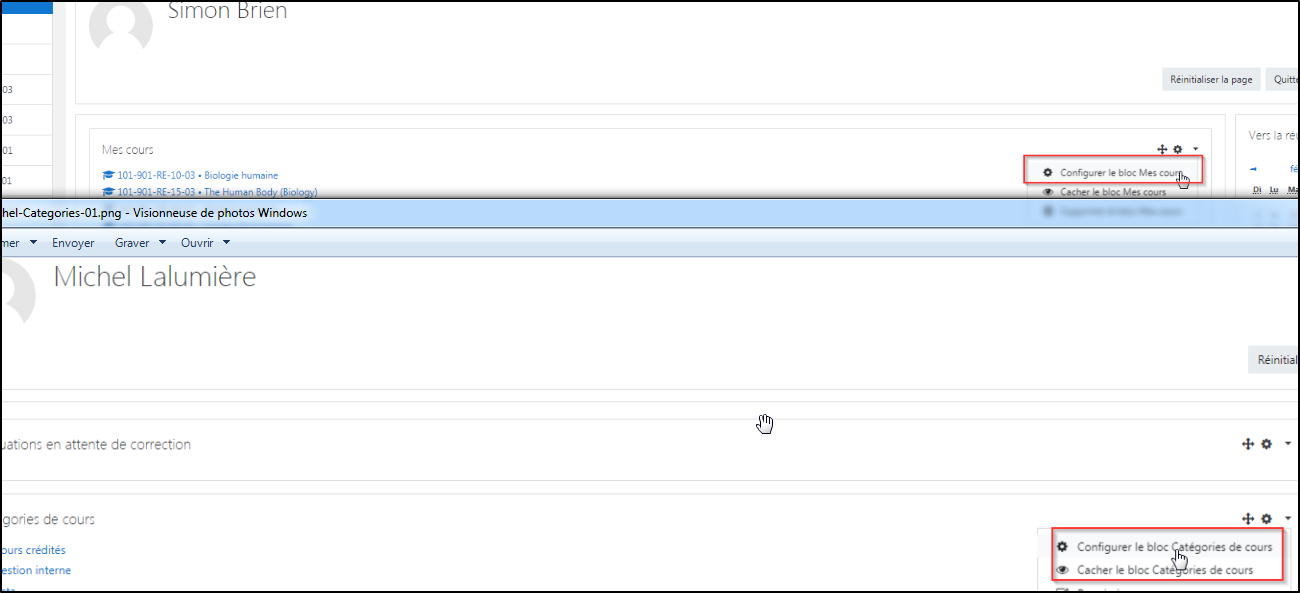Viewport: 1300px width, 593px height.
Task: Click the move icon of Catégories de cours block
Action: pyautogui.click(x=1248, y=519)
